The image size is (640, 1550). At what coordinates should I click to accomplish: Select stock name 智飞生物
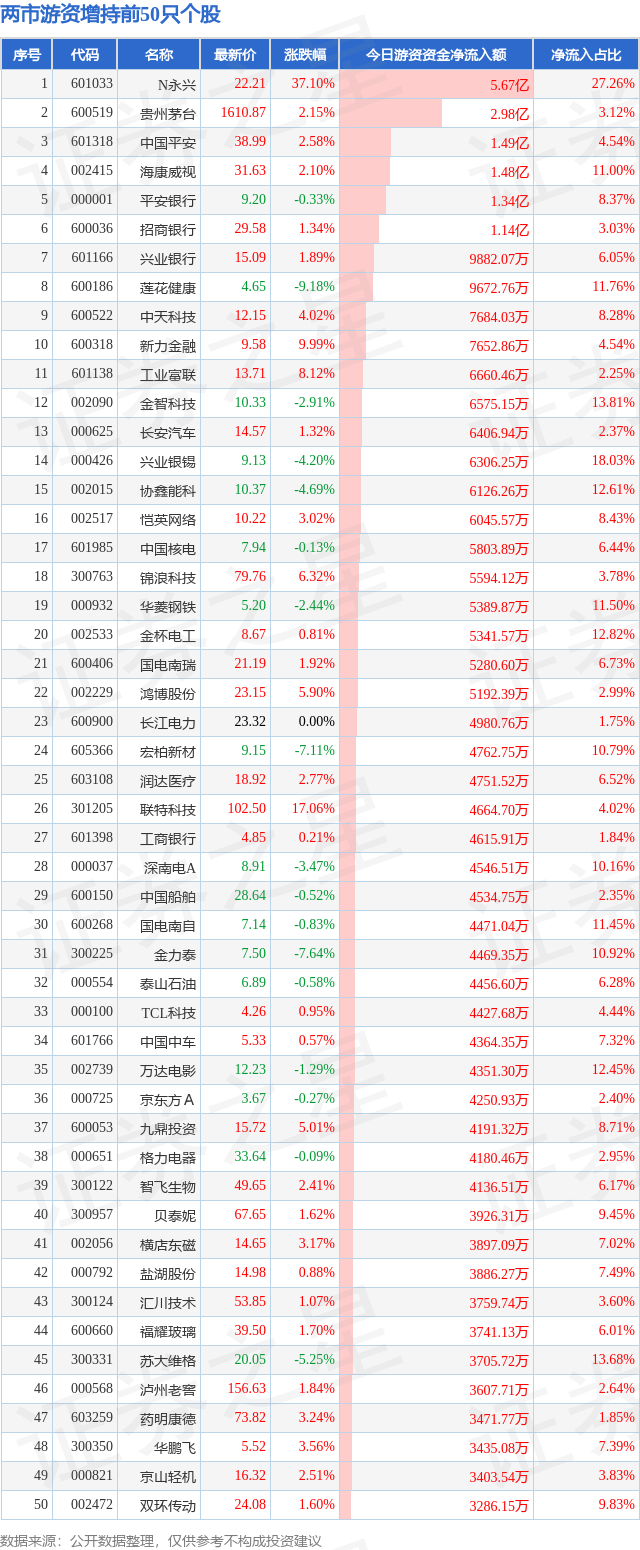pos(168,1187)
